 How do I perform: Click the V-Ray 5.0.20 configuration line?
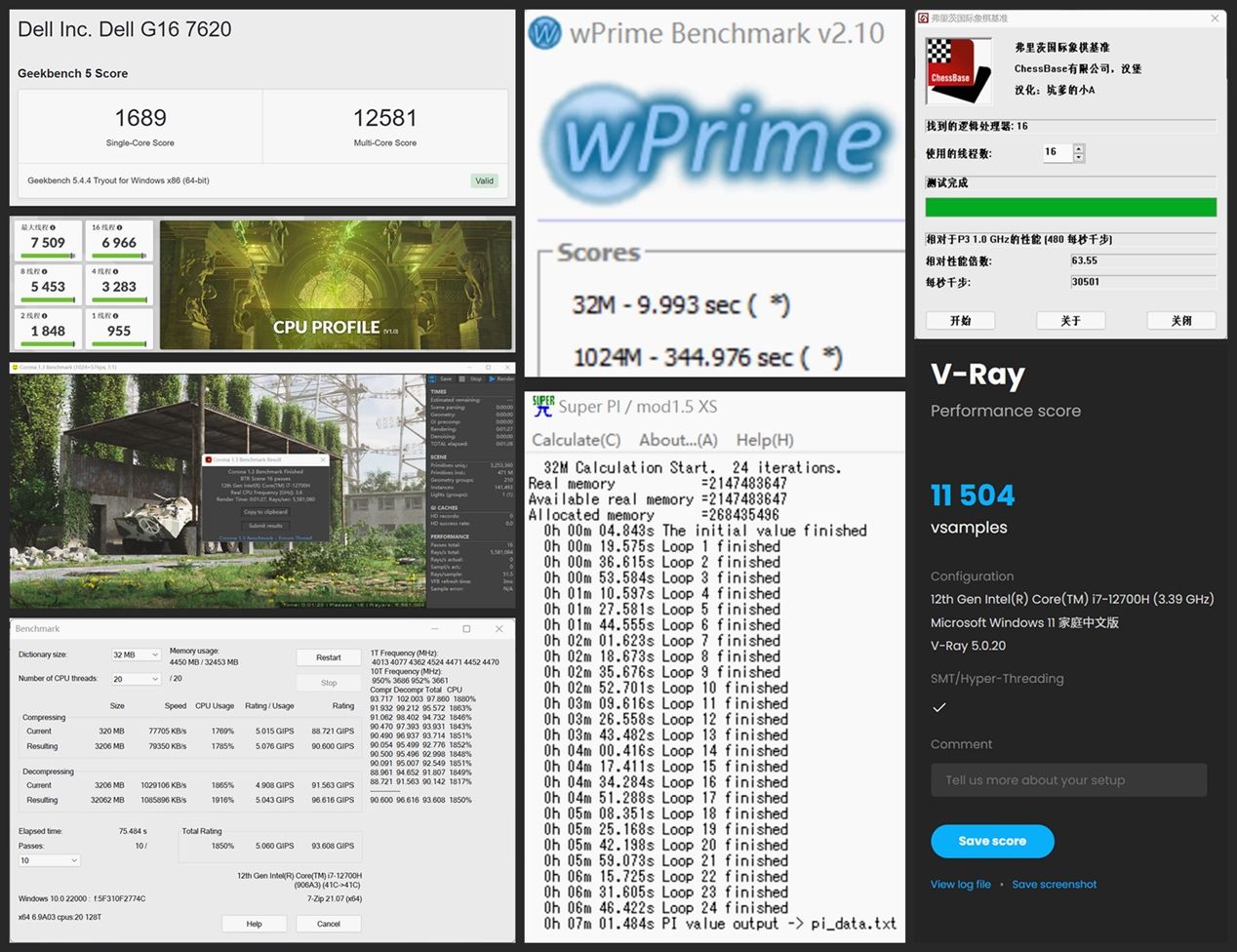[968, 646]
